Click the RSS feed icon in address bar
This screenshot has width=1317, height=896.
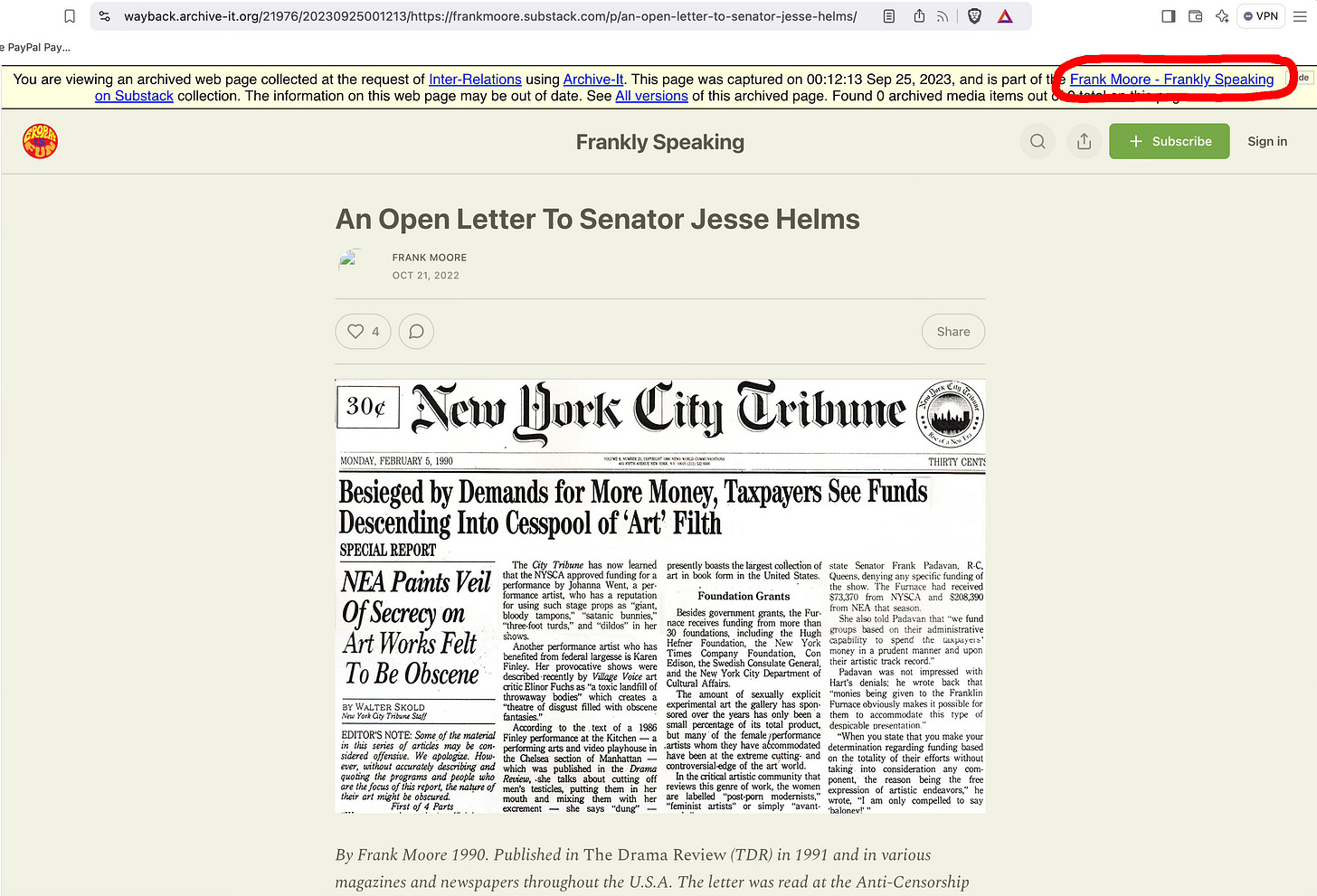[943, 16]
